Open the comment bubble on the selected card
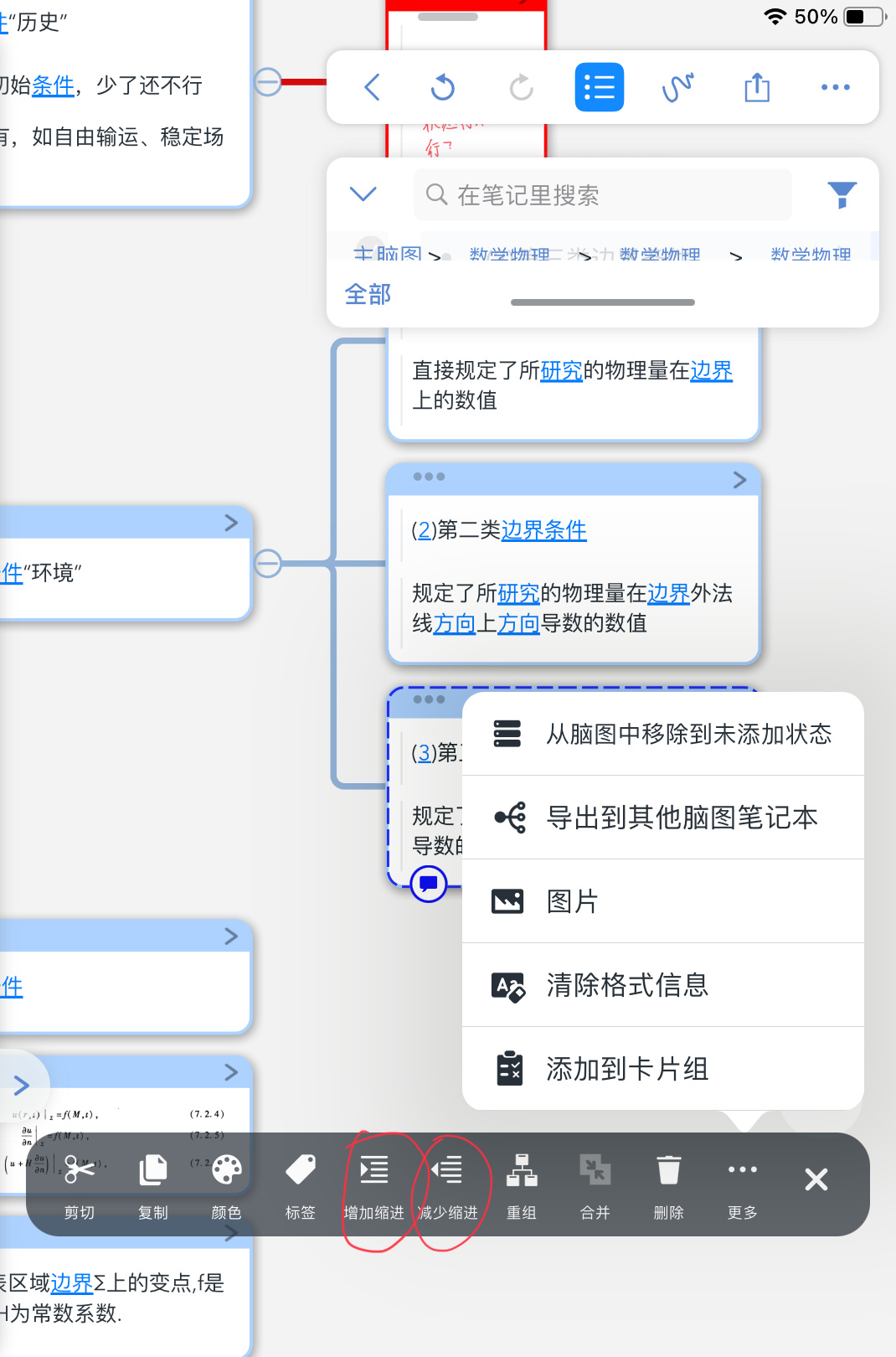The height and width of the screenshot is (1357, 896). (429, 883)
